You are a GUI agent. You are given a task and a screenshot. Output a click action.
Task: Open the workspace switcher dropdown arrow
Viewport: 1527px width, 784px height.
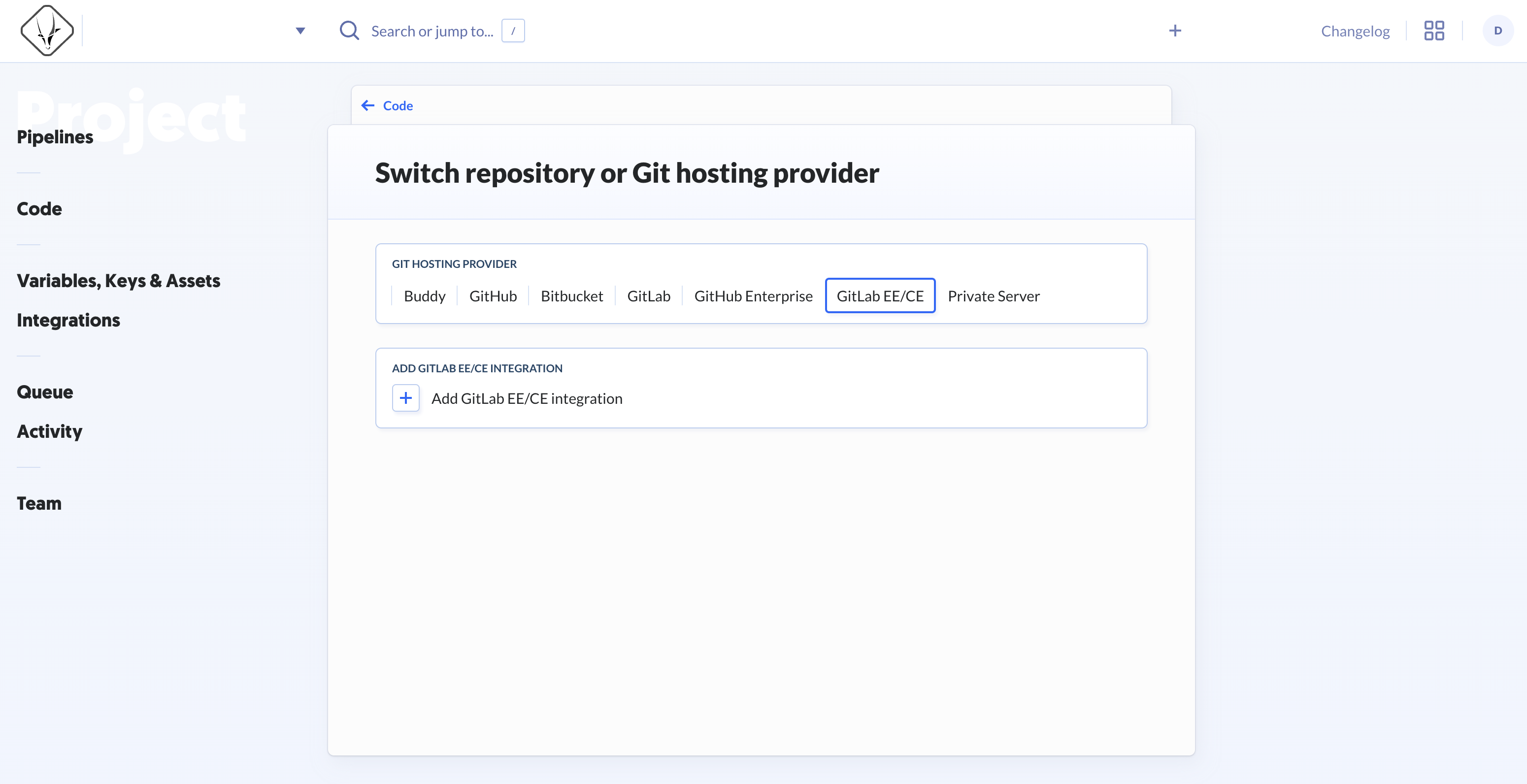click(x=300, y=31)
